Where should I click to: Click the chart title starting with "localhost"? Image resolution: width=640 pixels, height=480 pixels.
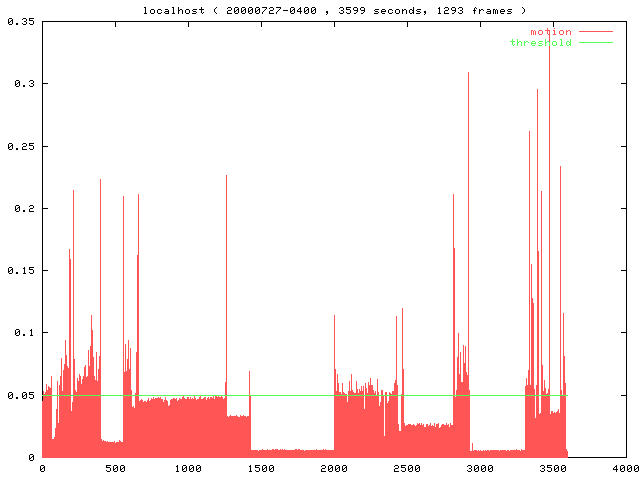coord(322,9)
